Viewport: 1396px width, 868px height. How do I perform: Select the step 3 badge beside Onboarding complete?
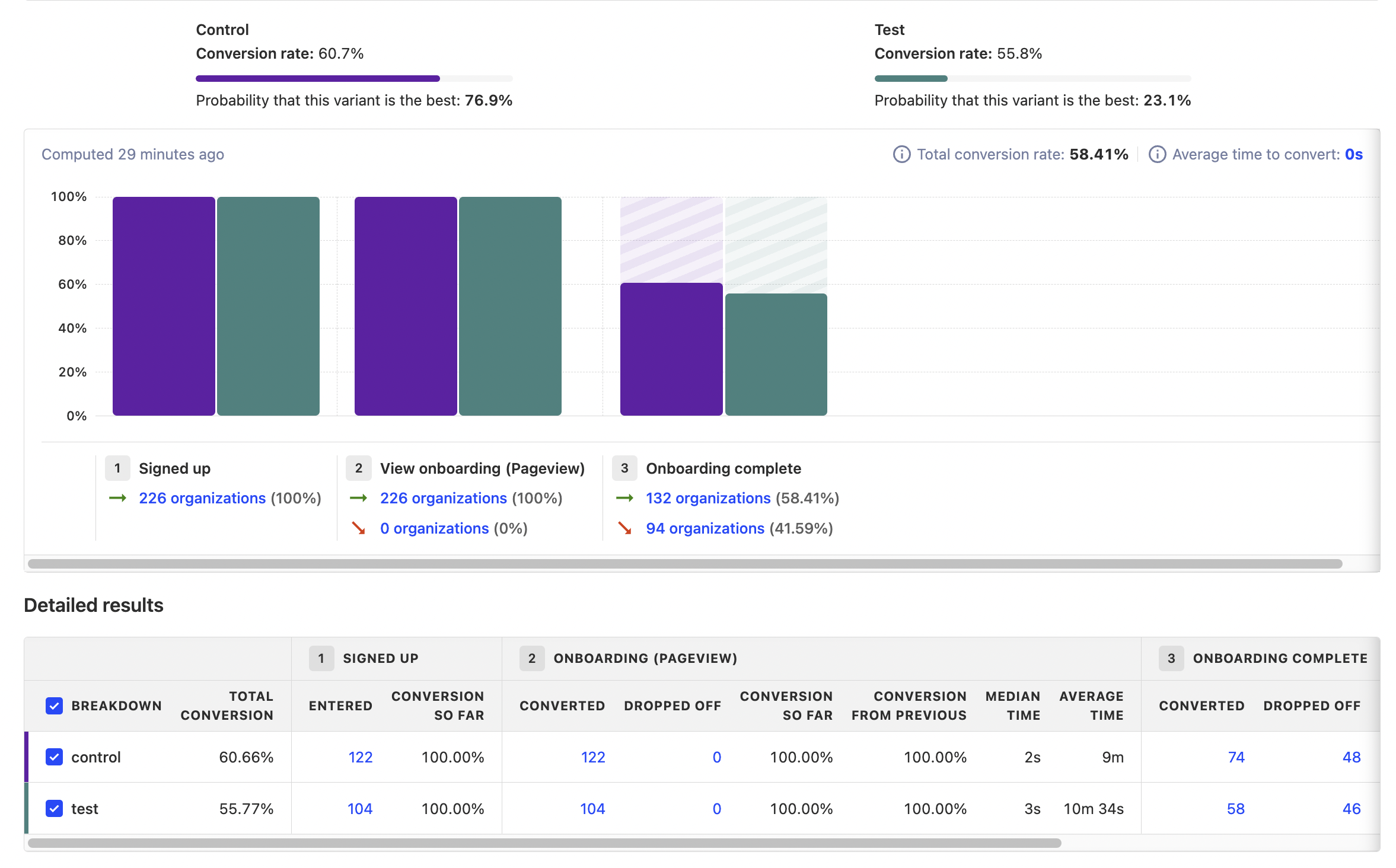tap(624, 468)
